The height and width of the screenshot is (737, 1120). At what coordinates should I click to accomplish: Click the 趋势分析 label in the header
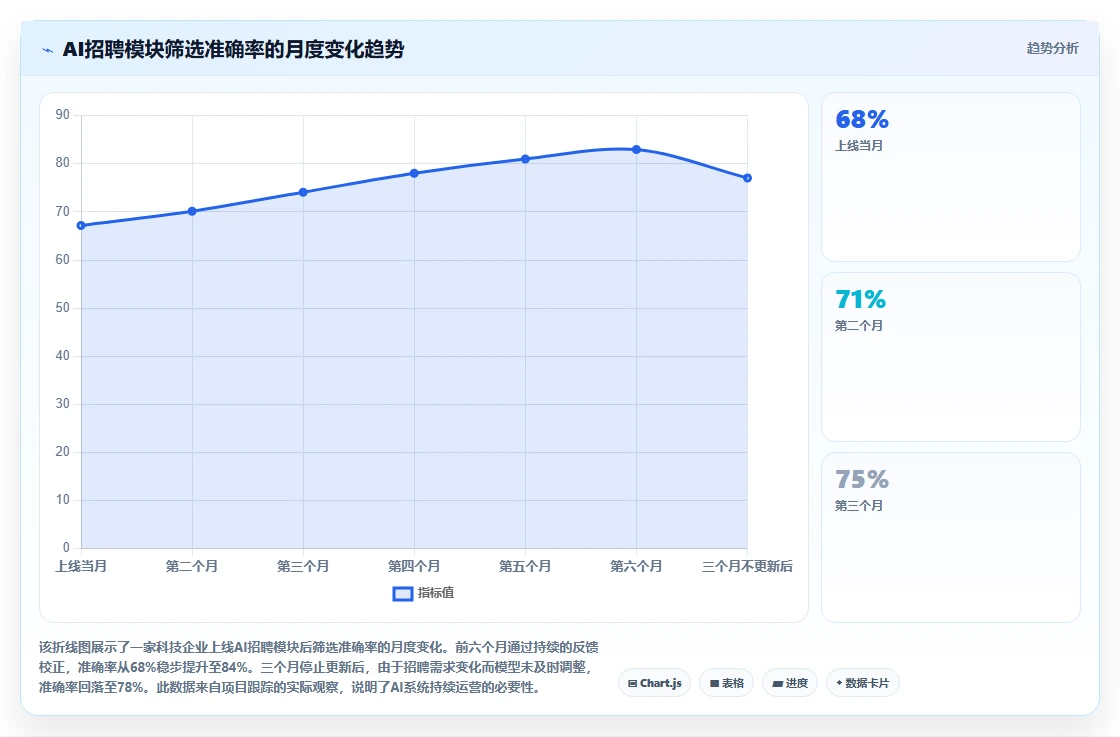click(x=1052, y=49)
